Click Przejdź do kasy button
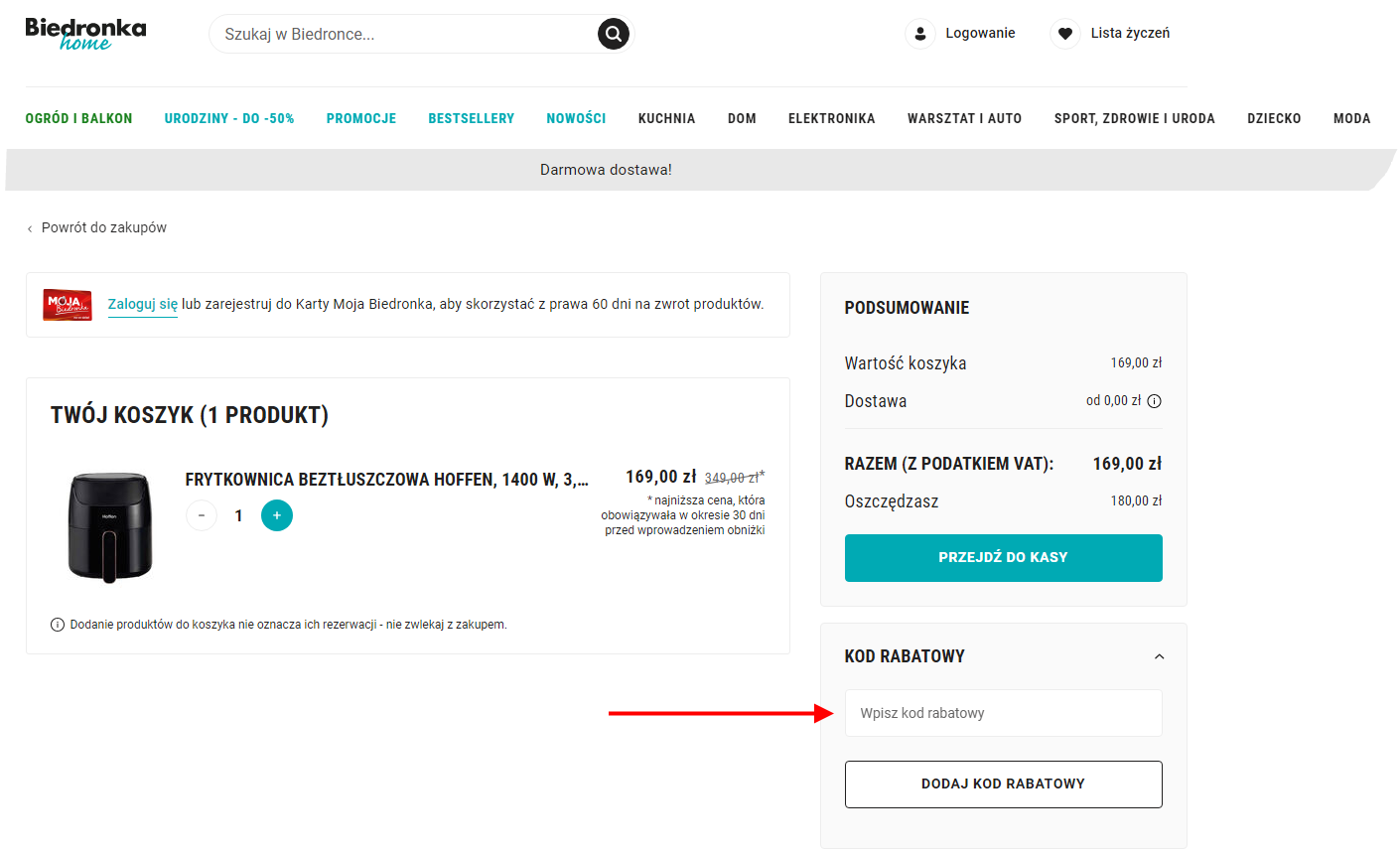Screen dimensions: 1400x855 click(x=1004, y=558)
